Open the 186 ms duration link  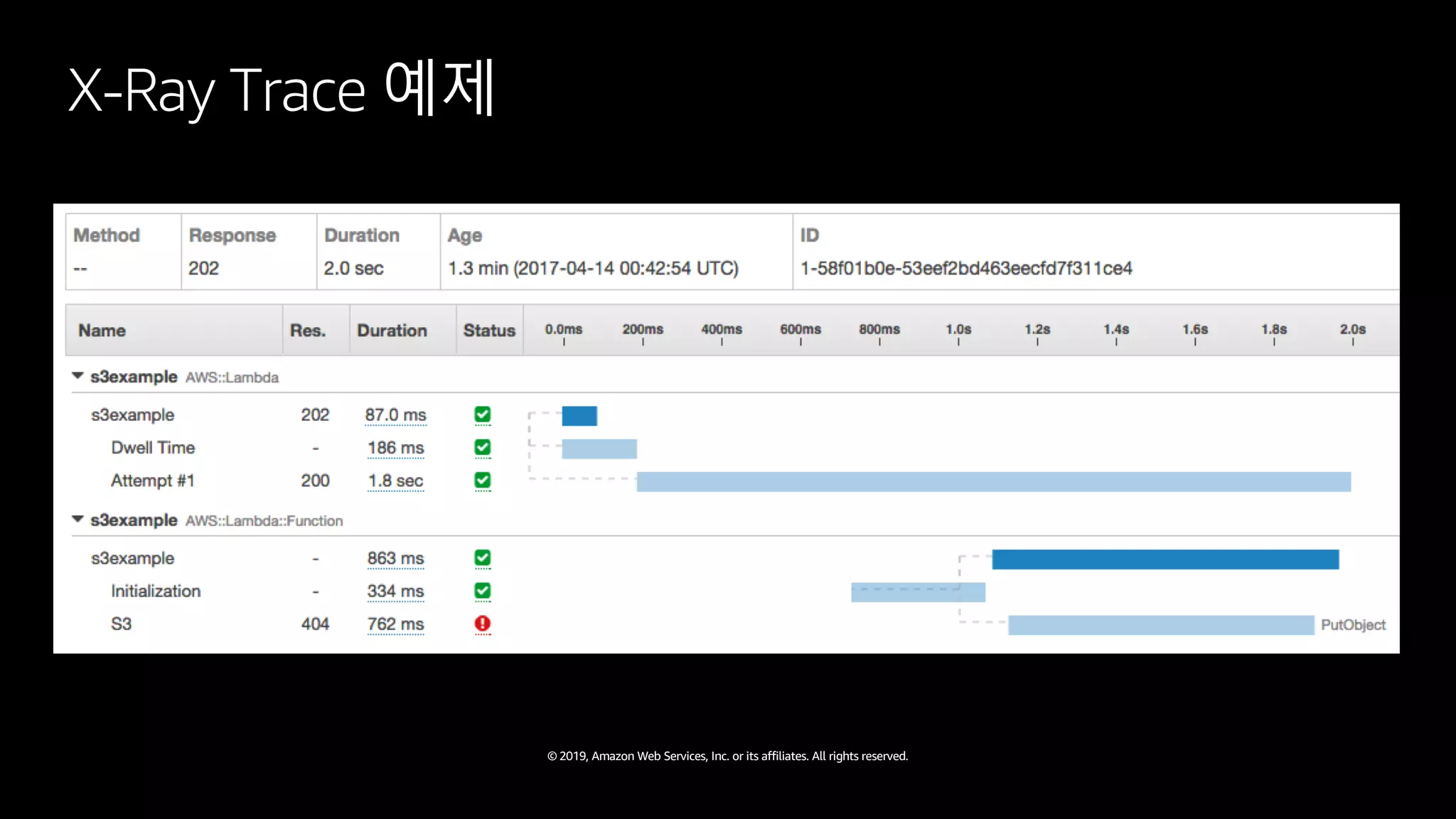(x=395, y=448)
